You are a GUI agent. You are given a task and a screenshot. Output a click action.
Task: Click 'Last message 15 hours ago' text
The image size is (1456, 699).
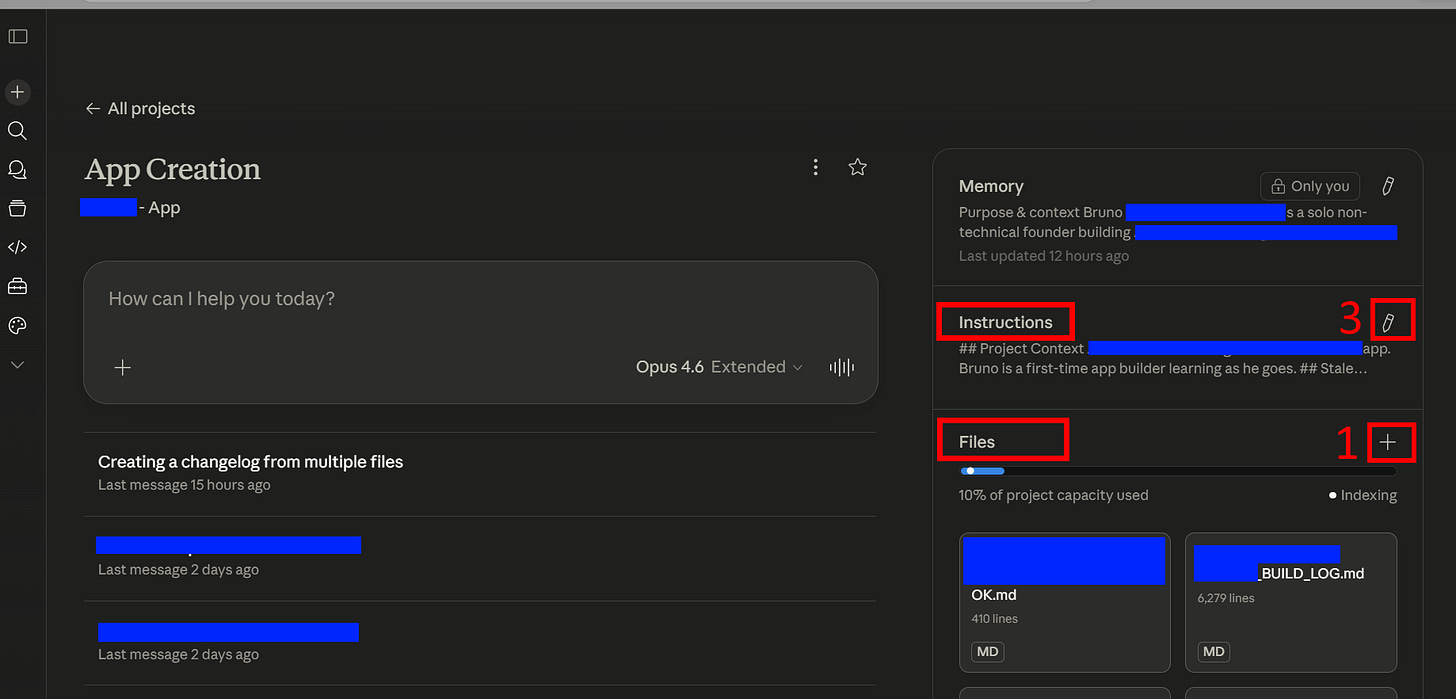point(184,485)
